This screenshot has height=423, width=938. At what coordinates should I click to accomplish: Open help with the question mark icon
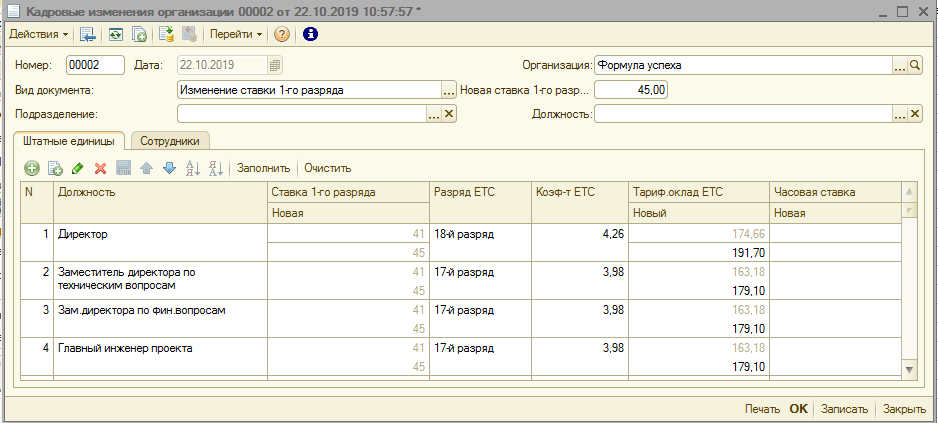[x=282, y=34]
